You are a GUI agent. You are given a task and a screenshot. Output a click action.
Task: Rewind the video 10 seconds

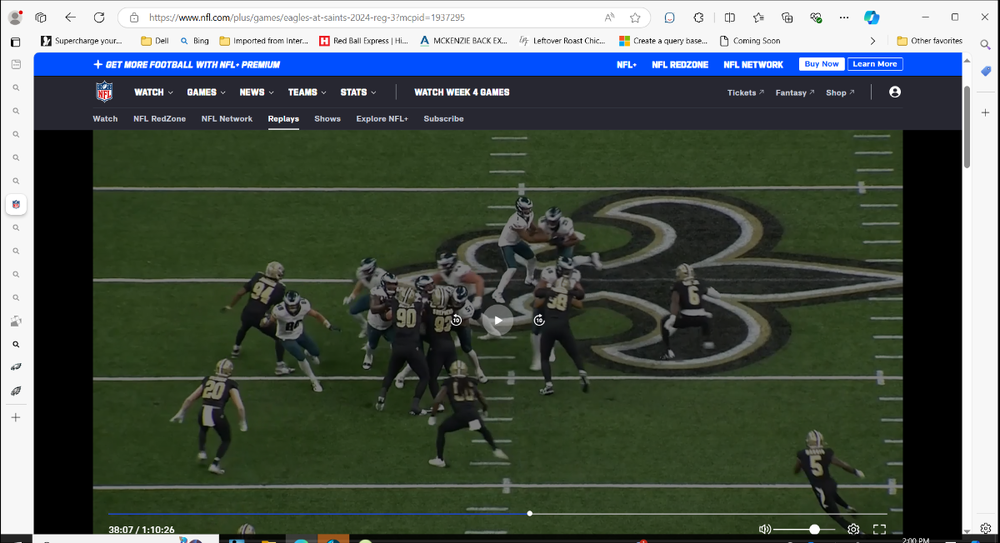click(456, 320)
